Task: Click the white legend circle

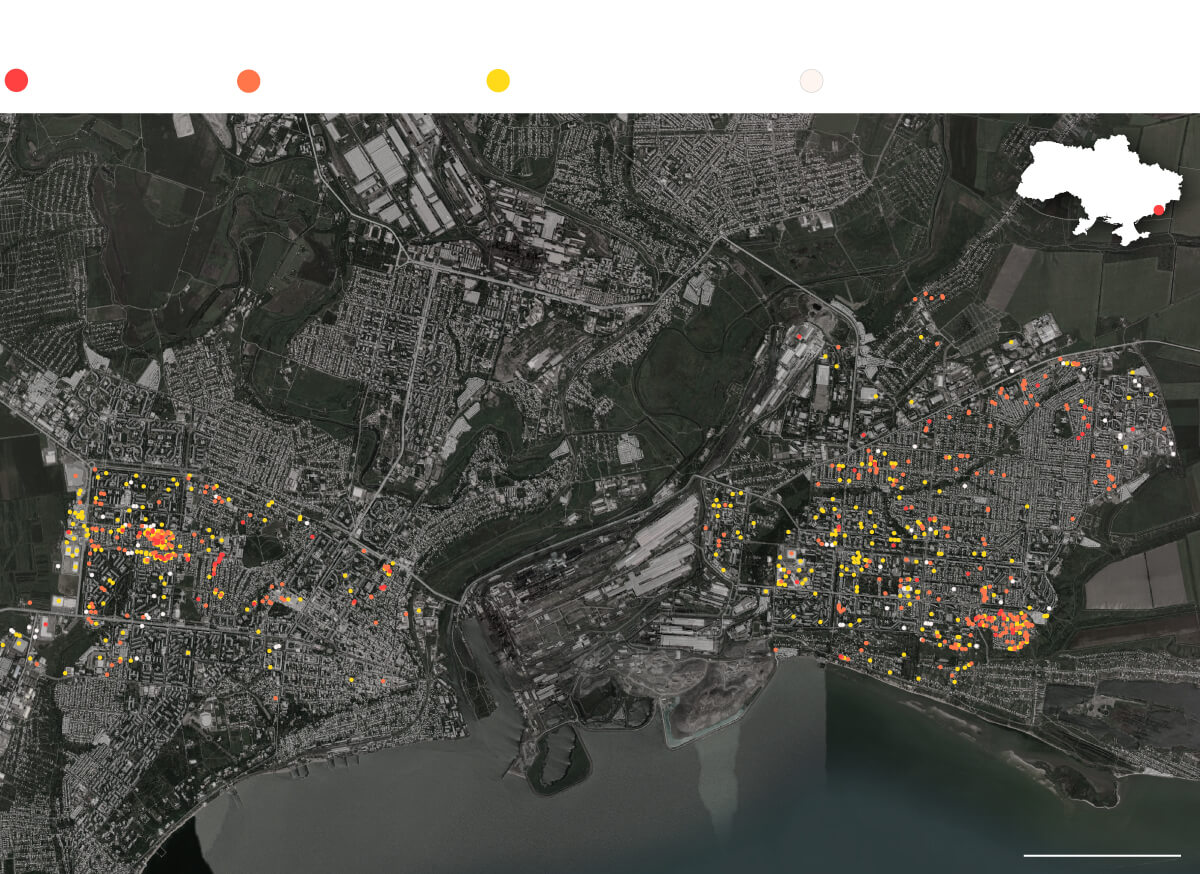Action: [811, 81]
